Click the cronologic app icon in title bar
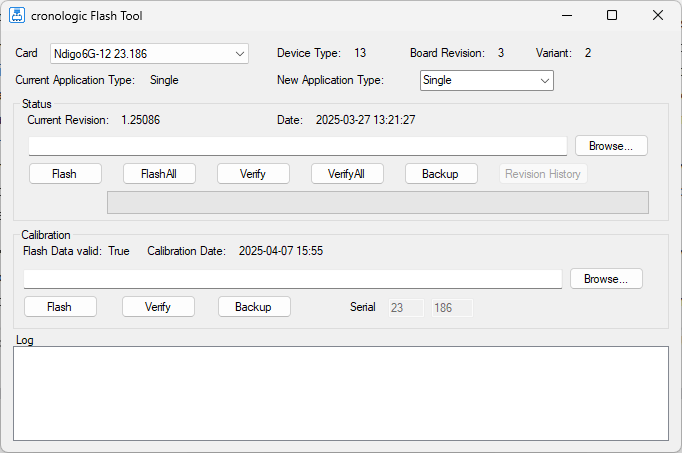This screenshot has height=453, width=682. coord(17,16)
